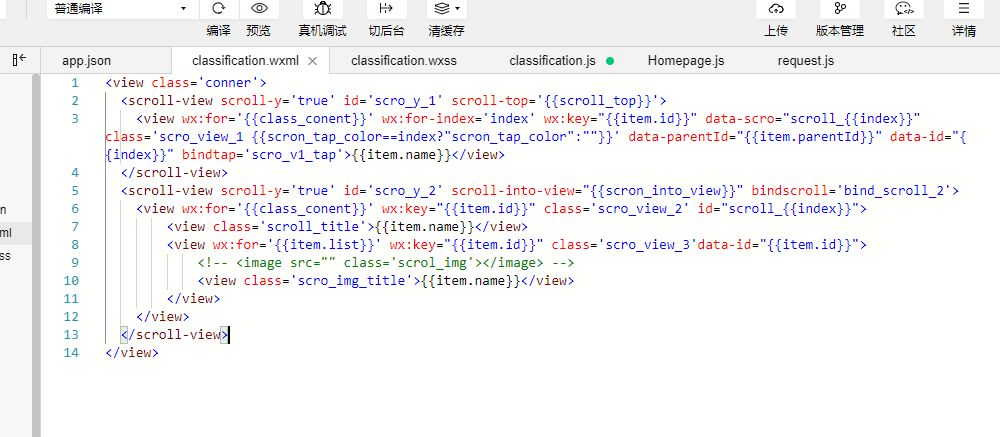Open version management branch icon
Screen dimensions: 1000x437
pos(840,8)
